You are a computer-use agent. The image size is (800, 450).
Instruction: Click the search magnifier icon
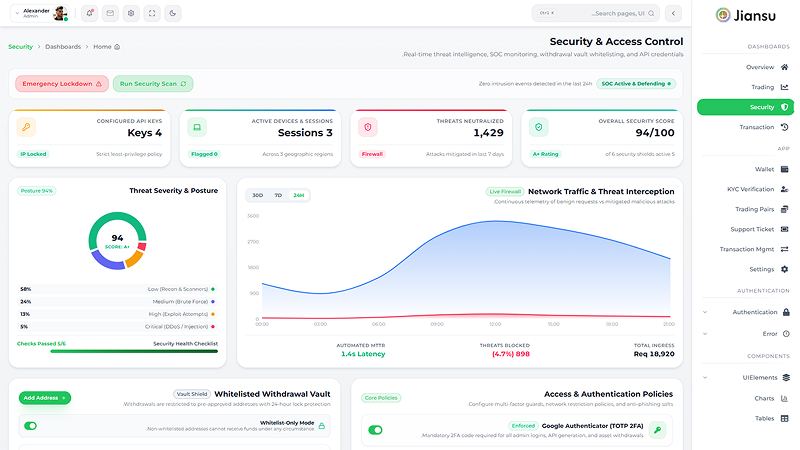651,13
